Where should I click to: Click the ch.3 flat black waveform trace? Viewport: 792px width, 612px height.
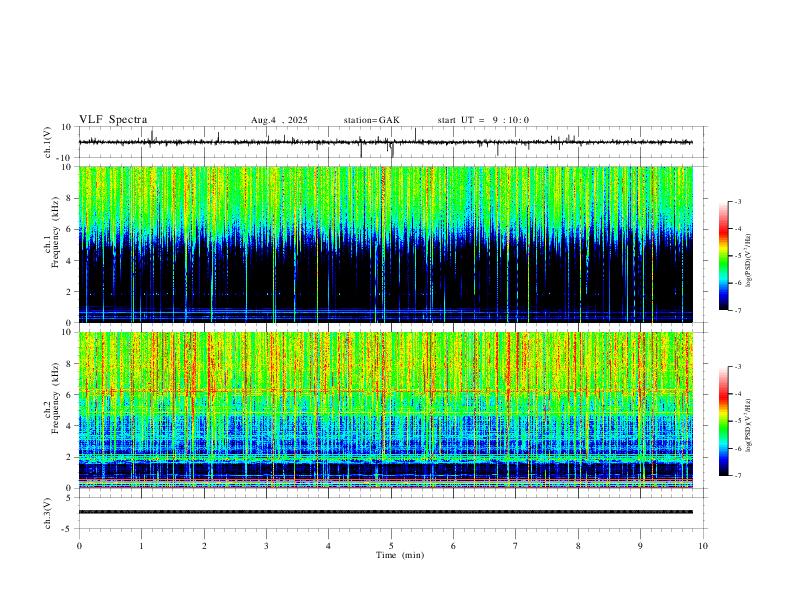tap(385, 512)
